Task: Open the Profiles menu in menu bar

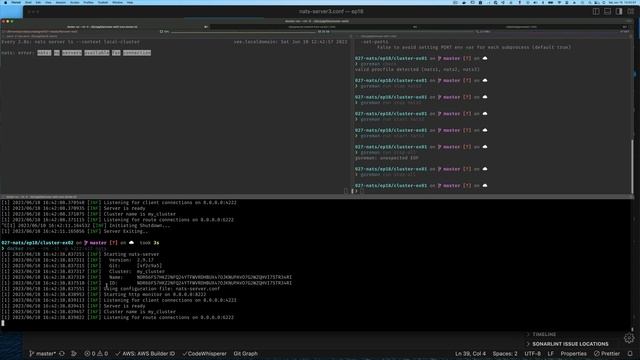Action: click(89, 2)
